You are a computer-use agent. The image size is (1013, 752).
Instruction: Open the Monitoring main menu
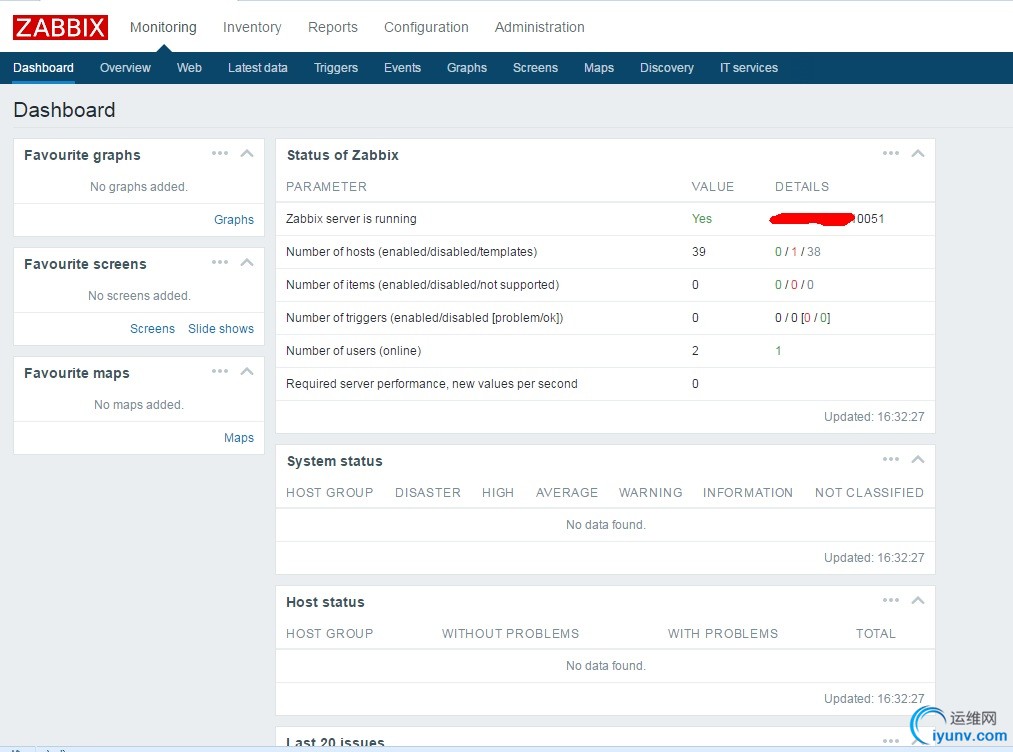click(x=163, y=27)
